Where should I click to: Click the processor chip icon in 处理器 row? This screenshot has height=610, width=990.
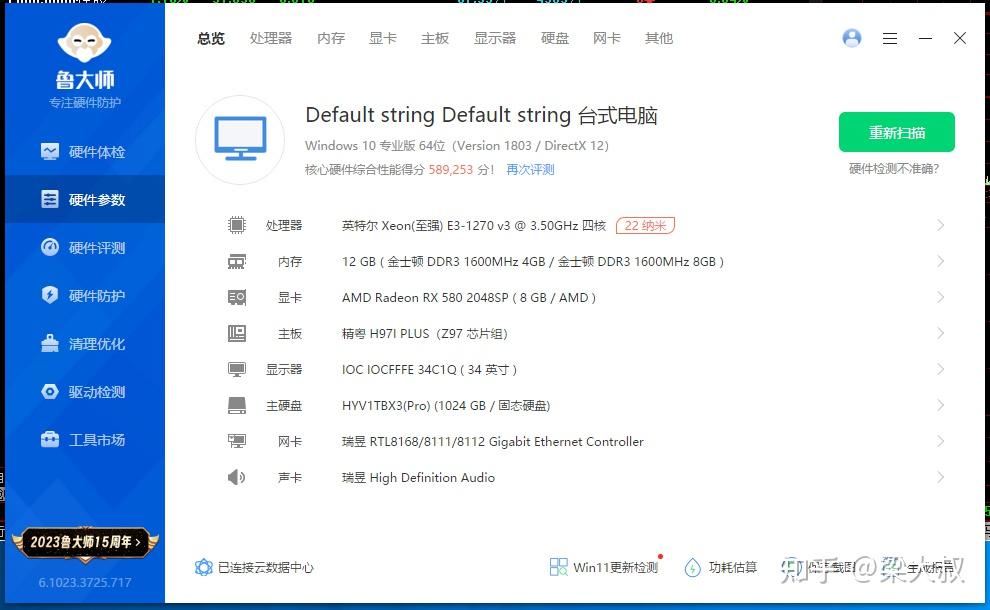point(237,225)
